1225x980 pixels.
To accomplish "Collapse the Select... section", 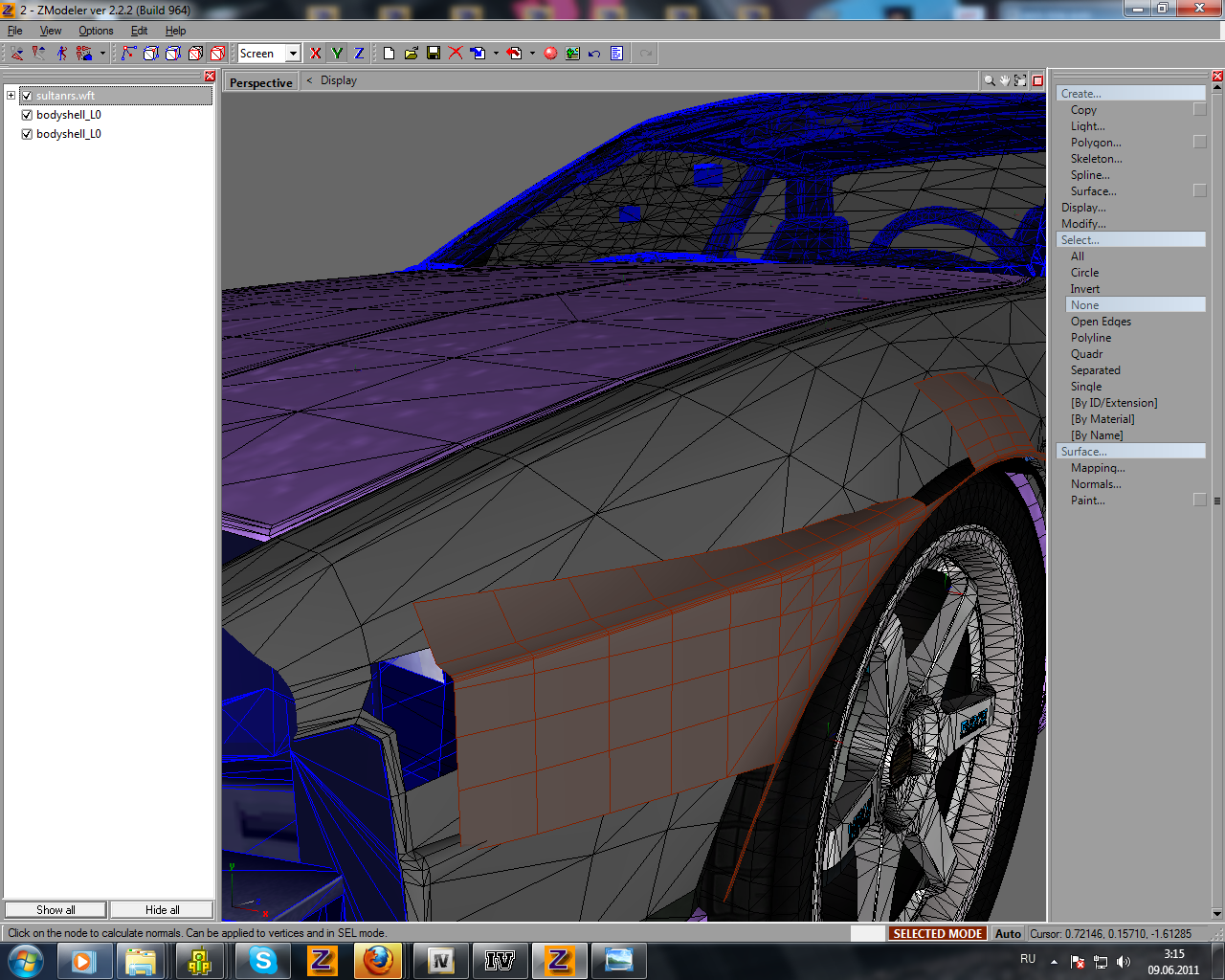I will coord(1130,239).
